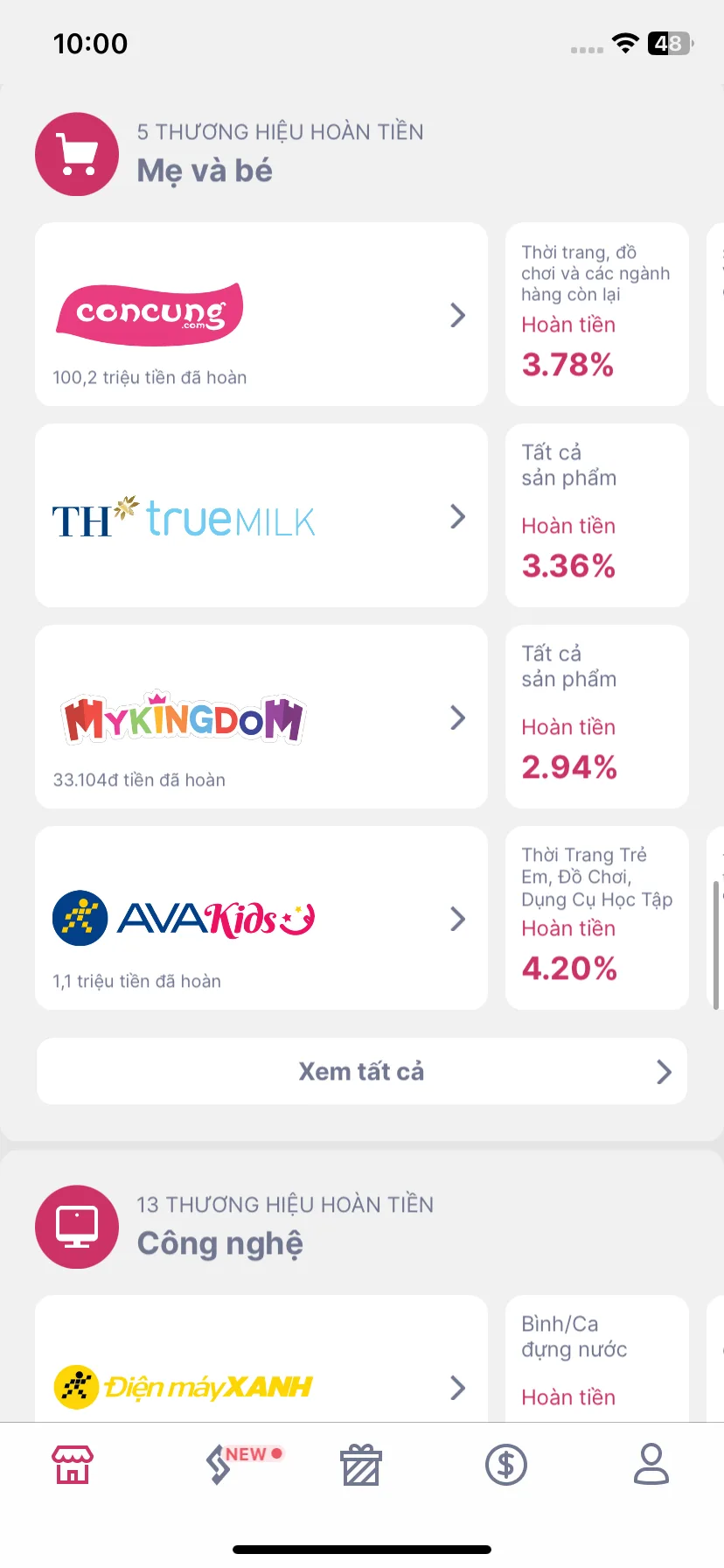
Task: Open the store tab icon in bottom bar
Action: tap(73, 1464)
